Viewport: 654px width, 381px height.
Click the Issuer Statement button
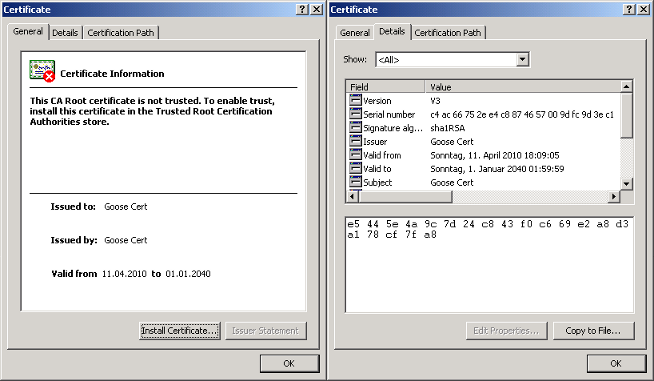(266, 331)
